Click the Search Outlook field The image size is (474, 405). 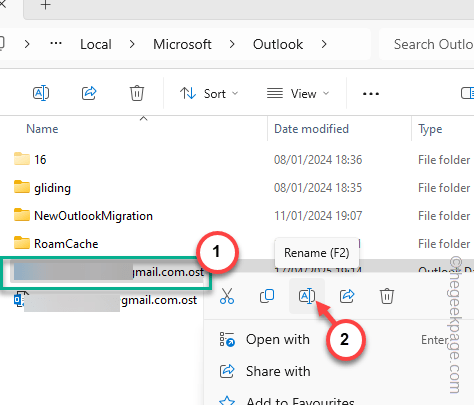click(427, 44)
